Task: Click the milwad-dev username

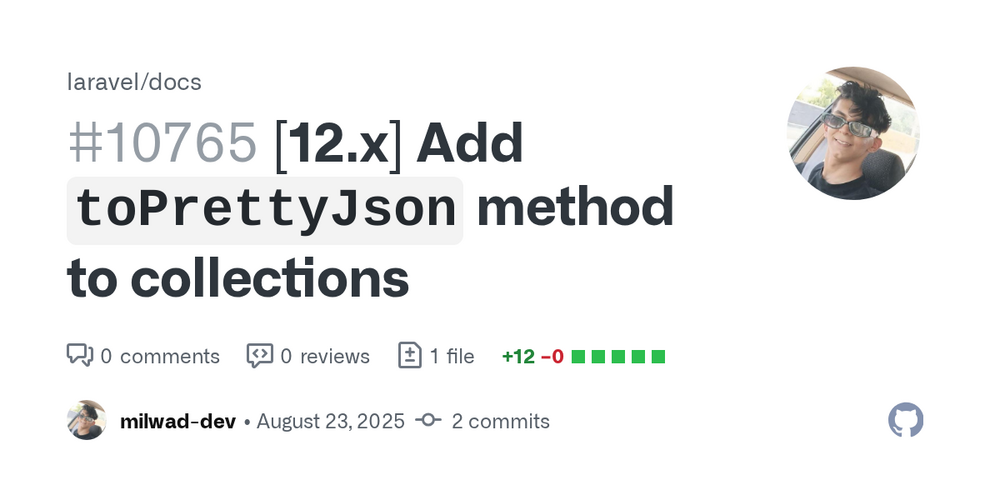Action: [178, 422]
